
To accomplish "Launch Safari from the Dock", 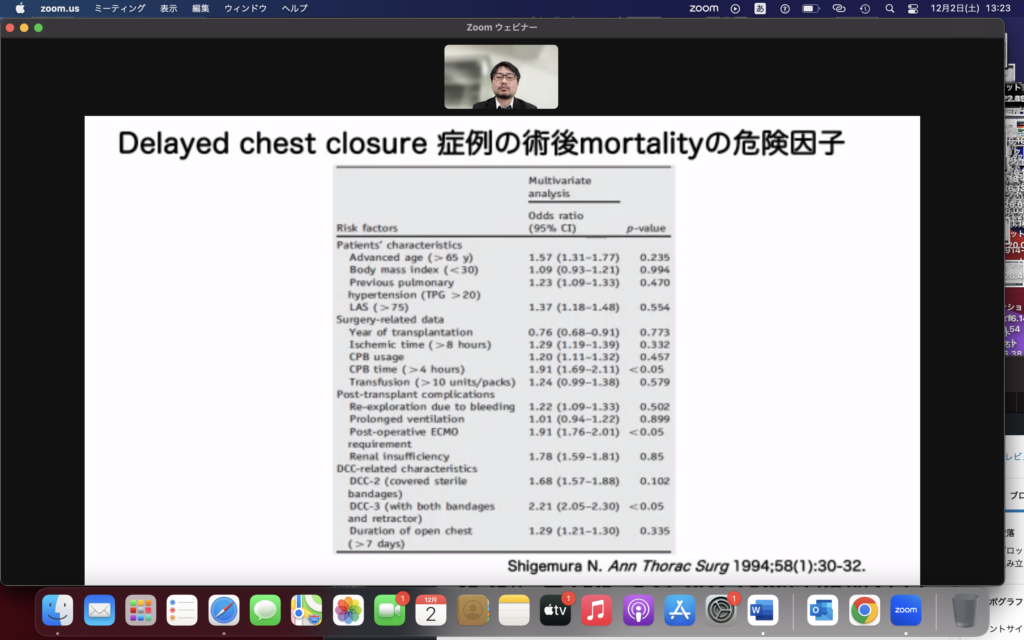I will [x=223, y=609].
